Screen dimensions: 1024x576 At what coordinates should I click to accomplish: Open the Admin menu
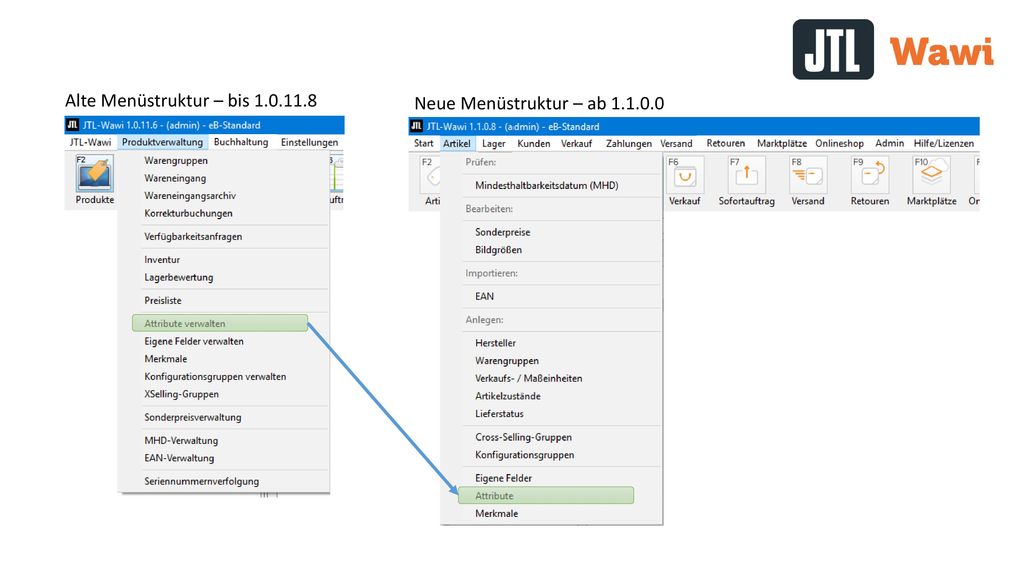tap(889, 143)
